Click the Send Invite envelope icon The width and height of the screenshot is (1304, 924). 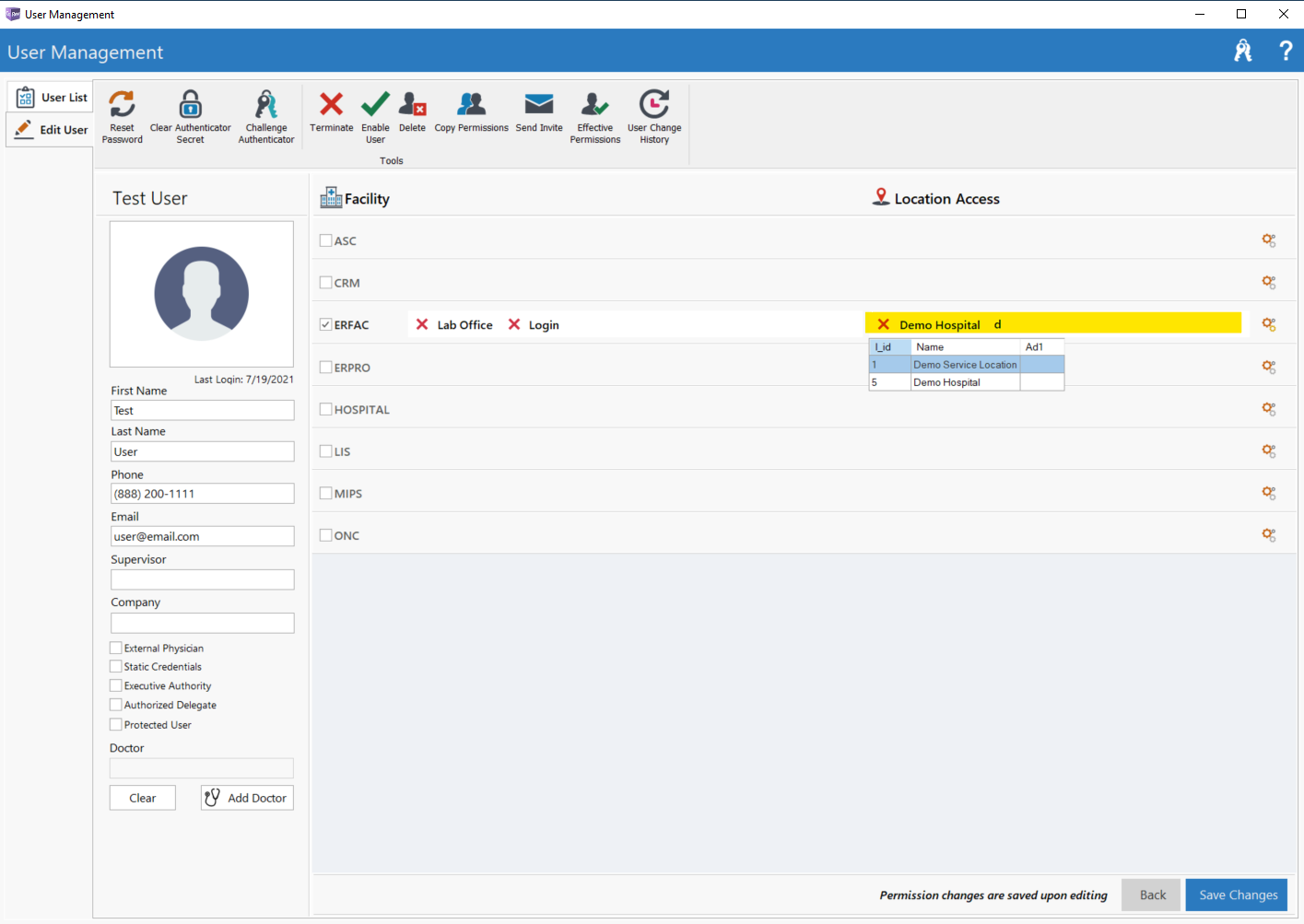[539, 105]
